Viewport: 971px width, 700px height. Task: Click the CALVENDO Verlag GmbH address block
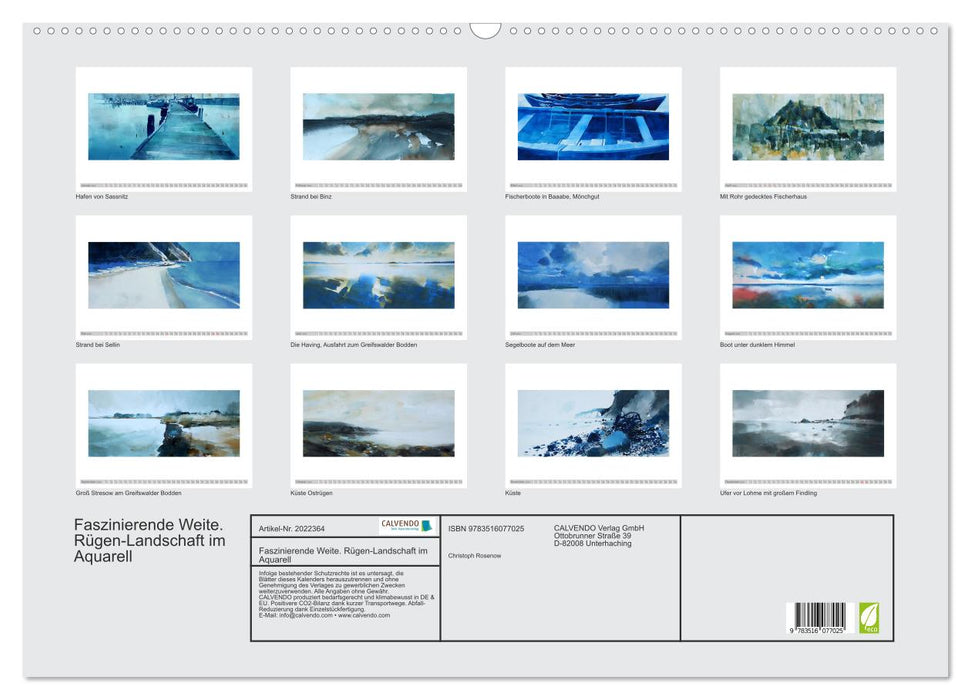[601, 535]
